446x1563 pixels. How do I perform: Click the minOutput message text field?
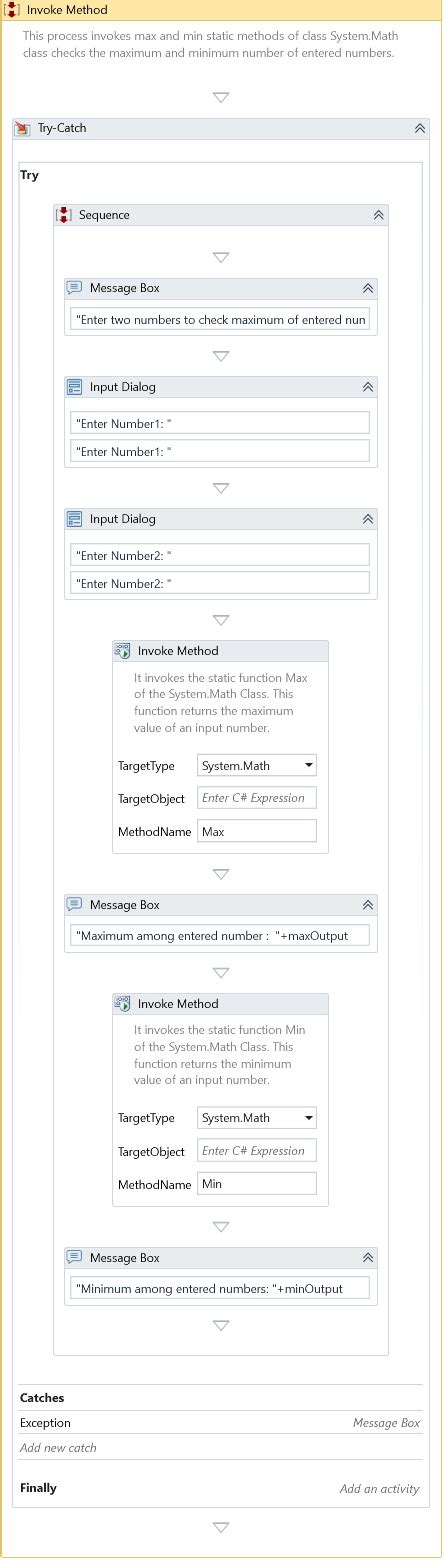pos(220,1289)
